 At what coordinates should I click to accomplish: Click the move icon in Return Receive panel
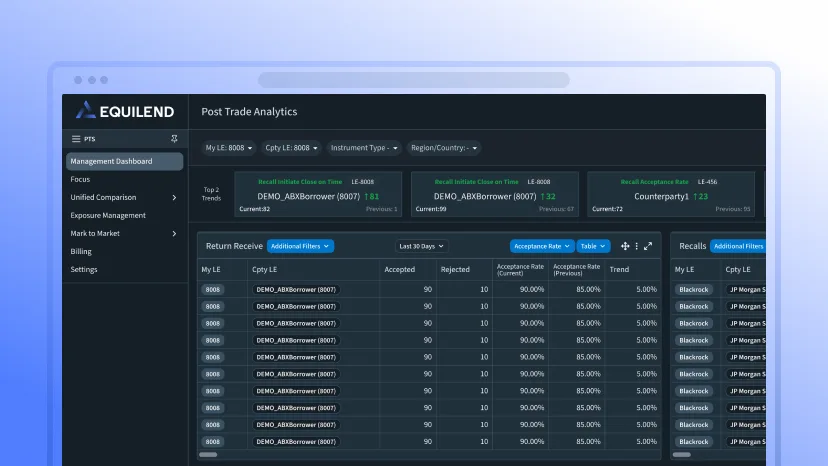tap(625, 246)
